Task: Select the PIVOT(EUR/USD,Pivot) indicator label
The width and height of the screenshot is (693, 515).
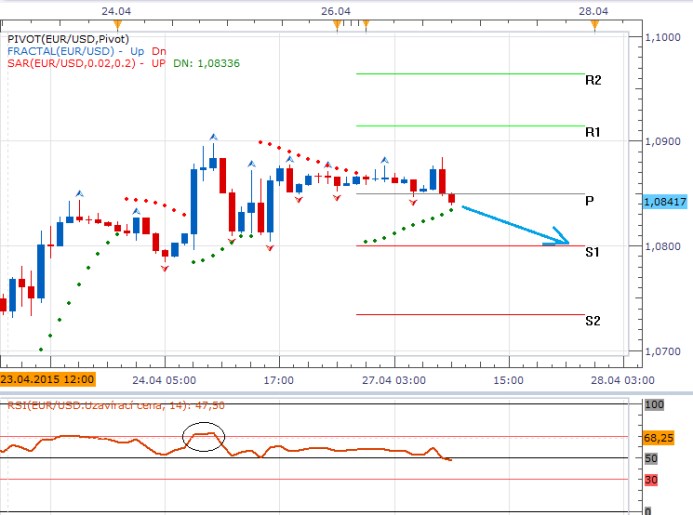Action: (68, 39)
